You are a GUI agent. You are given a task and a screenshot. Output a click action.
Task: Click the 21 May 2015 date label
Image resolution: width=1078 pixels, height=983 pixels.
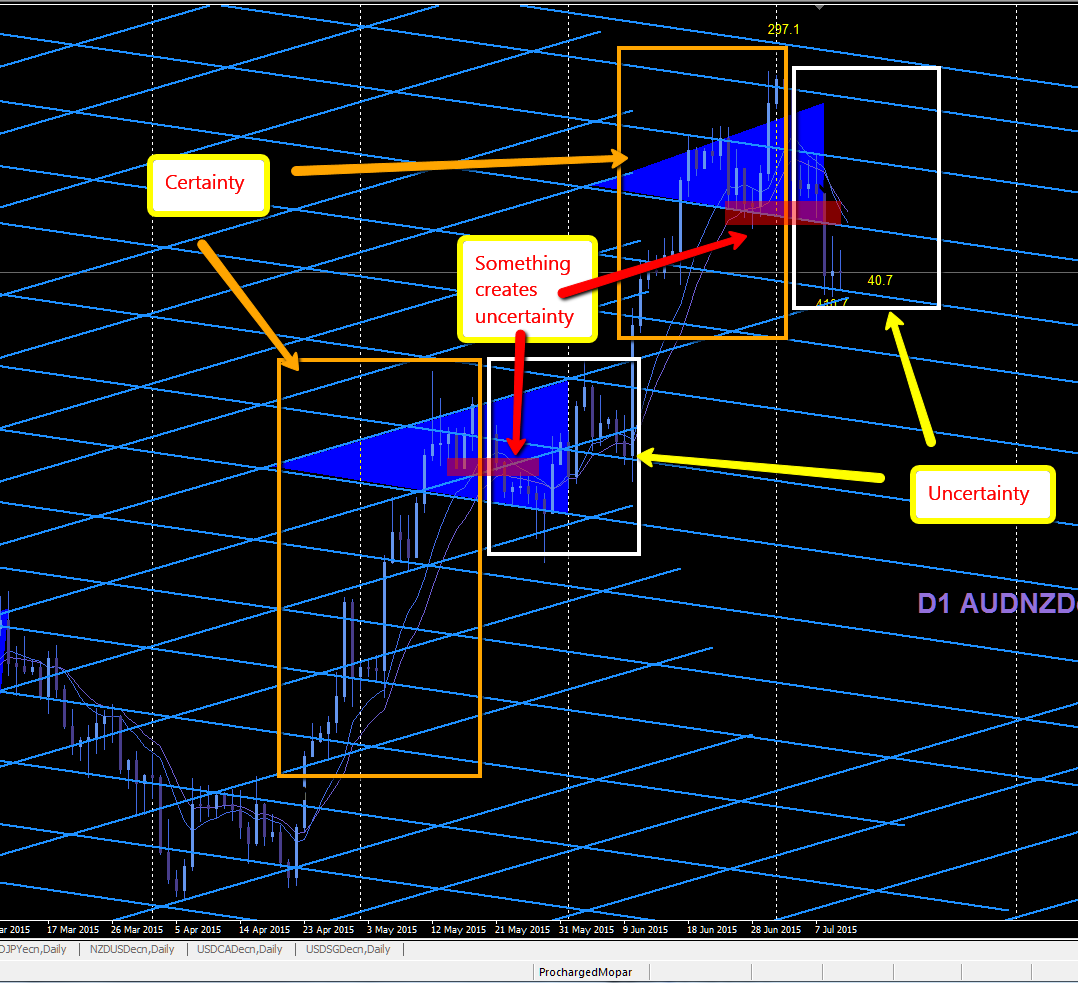click(522, 929)
